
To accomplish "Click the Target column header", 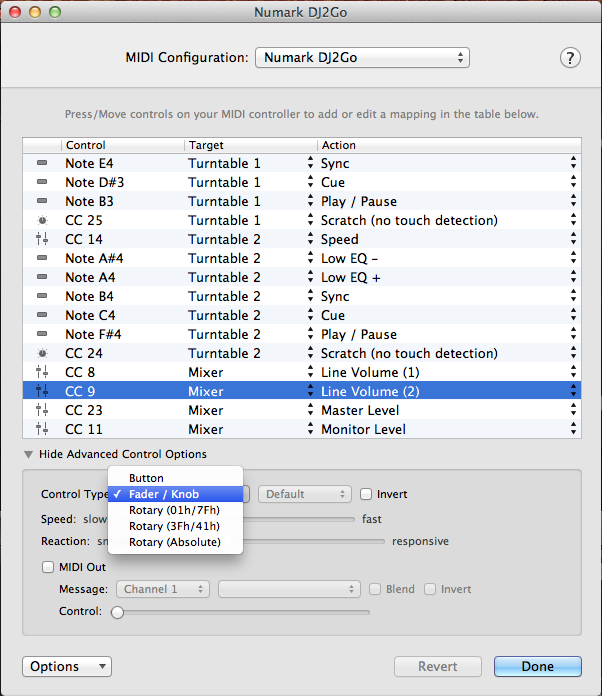I will [251, 145].
